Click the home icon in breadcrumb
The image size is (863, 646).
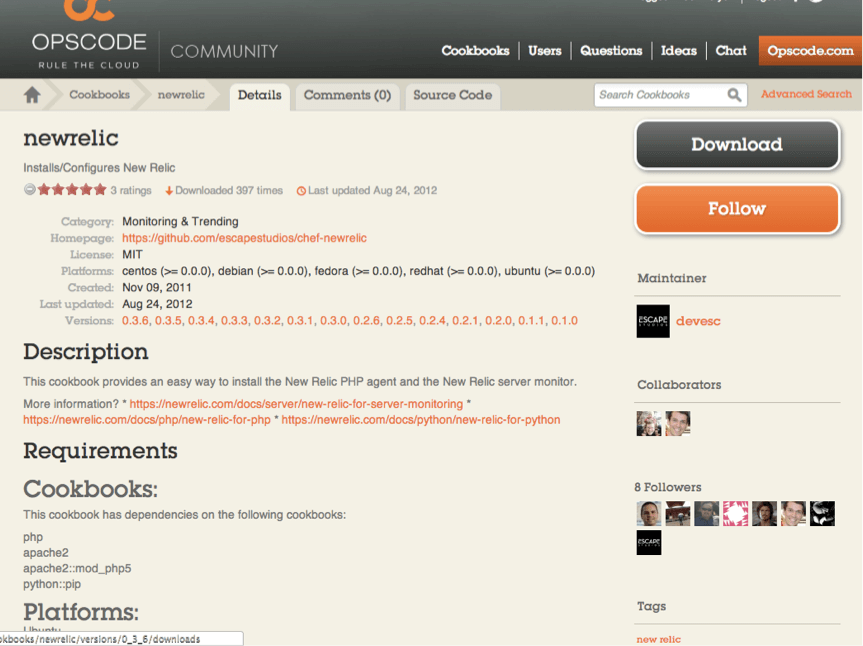[32, 95]
